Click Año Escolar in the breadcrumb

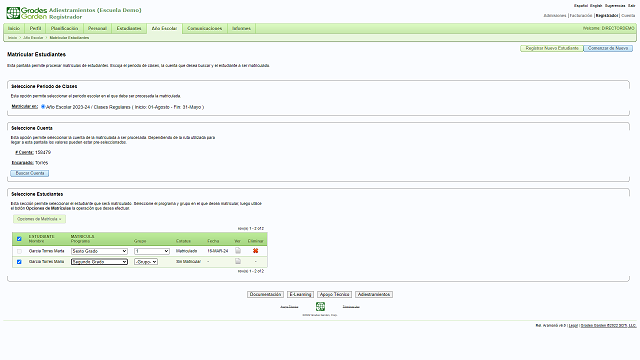click(x=33, y=38)
